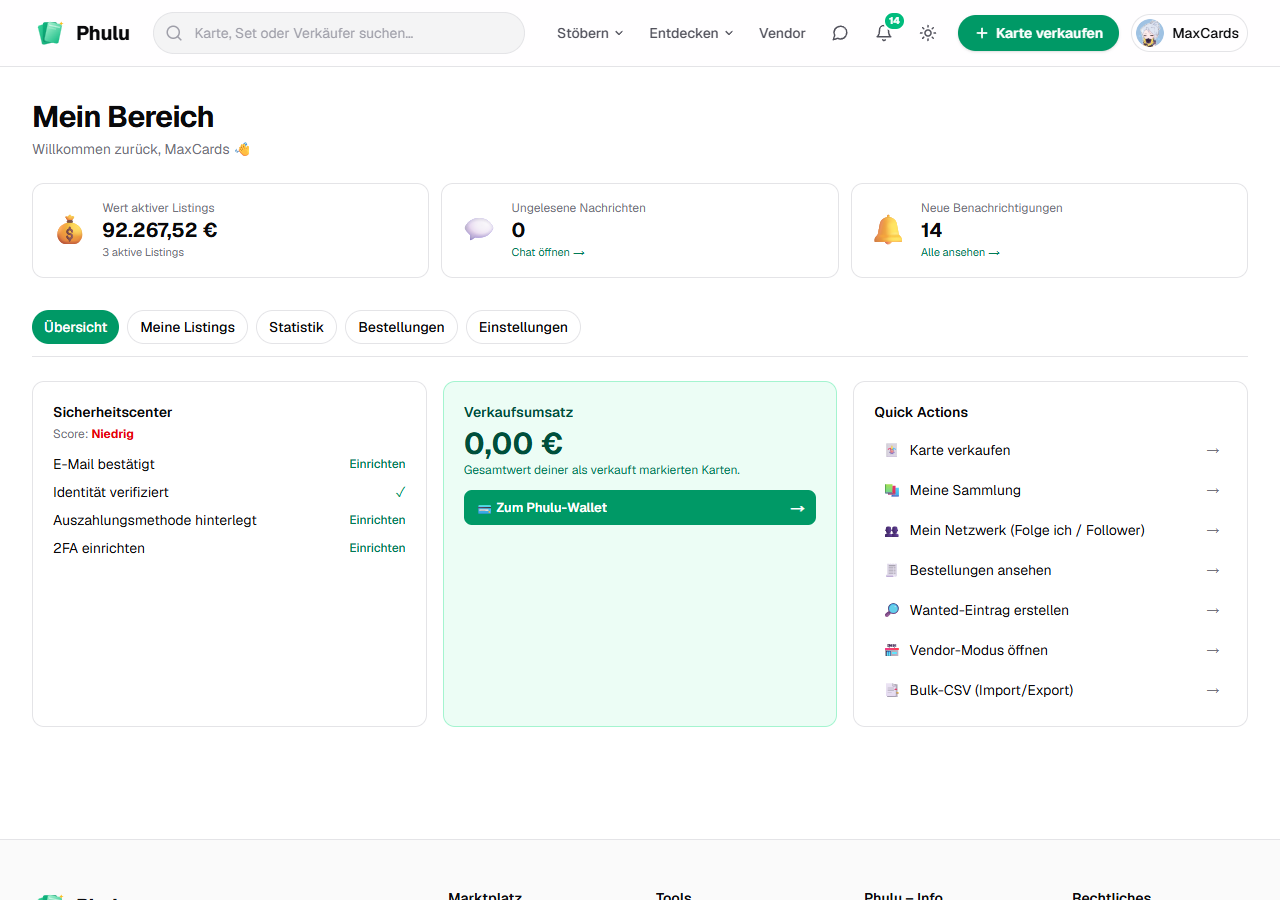The width and height of the screenshot is (1280, 900).
Task: Click the Phulu logo icon
Action: 50,33
